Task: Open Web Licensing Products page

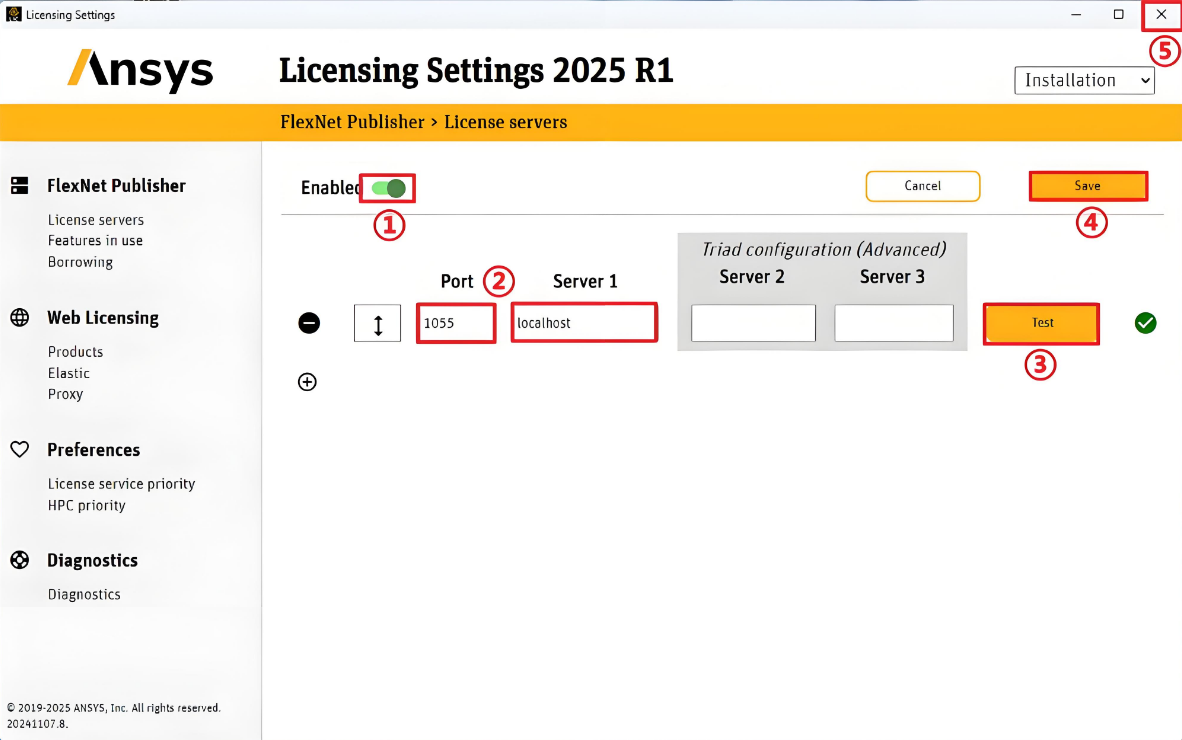Action: point(75,352)
